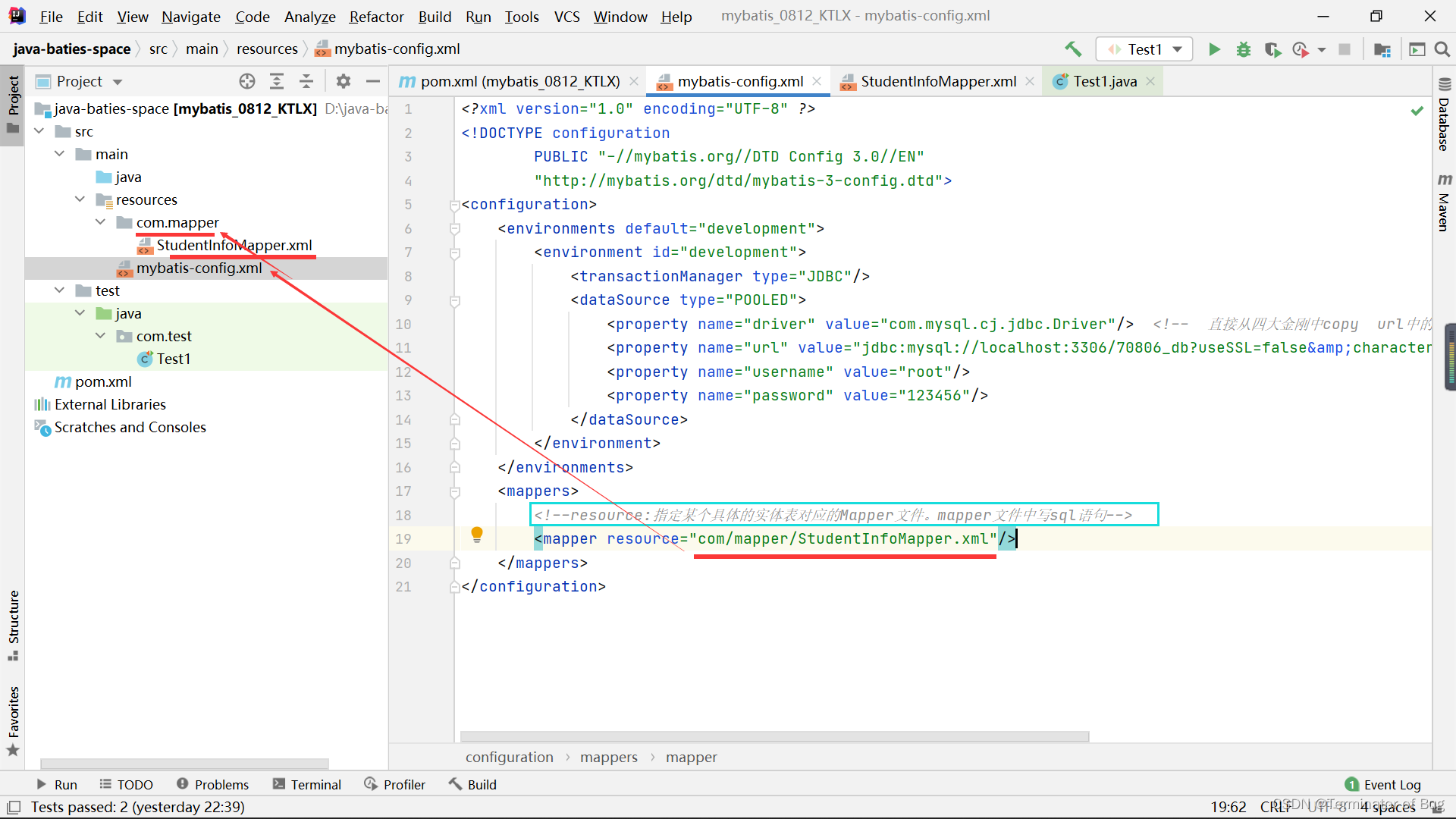Click the Profiler run icon in toolbar
The image size is (1456, 819).
[x=1301, y=49]
